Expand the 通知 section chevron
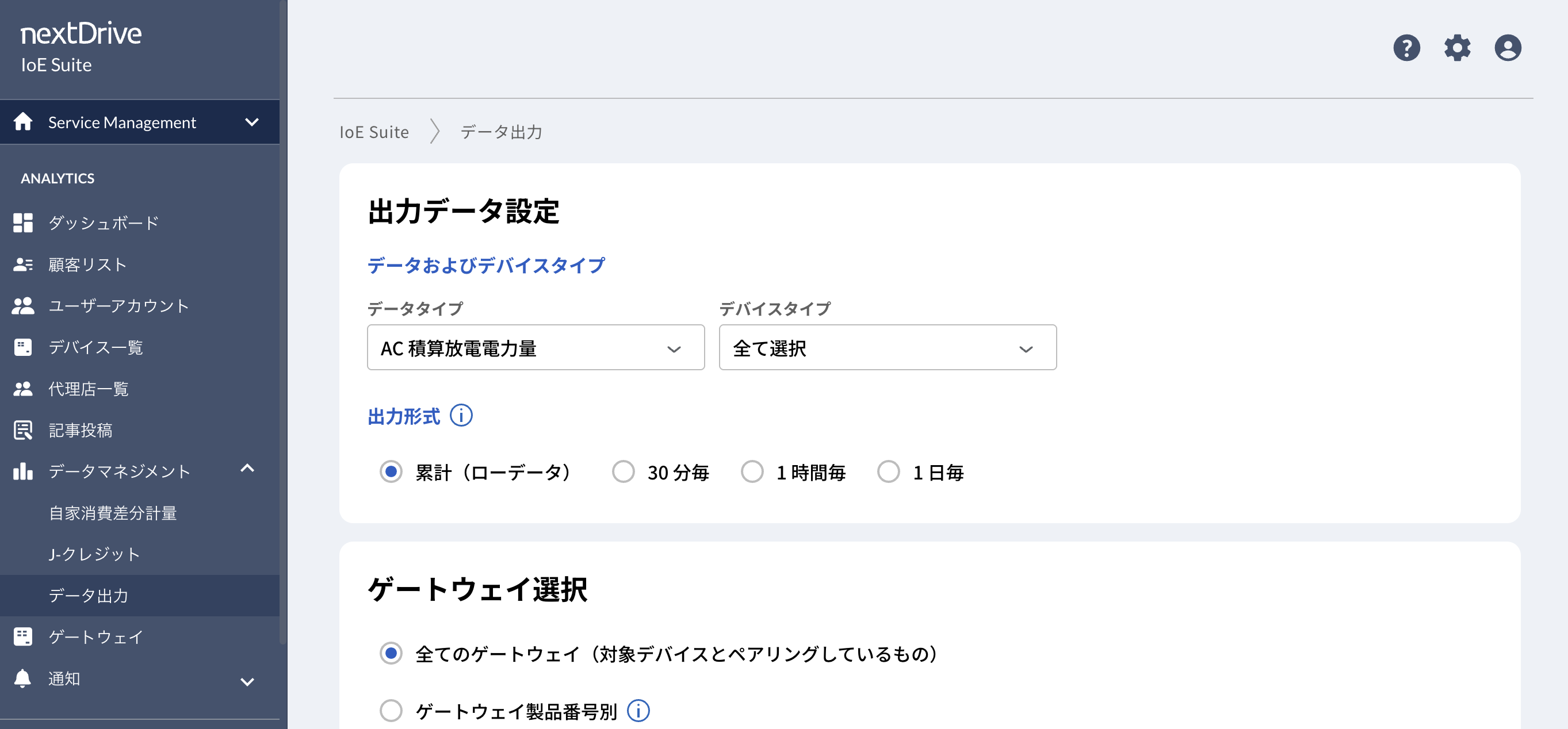Image resolution: width=1568 pixels, height=729 pixels. 247,681
